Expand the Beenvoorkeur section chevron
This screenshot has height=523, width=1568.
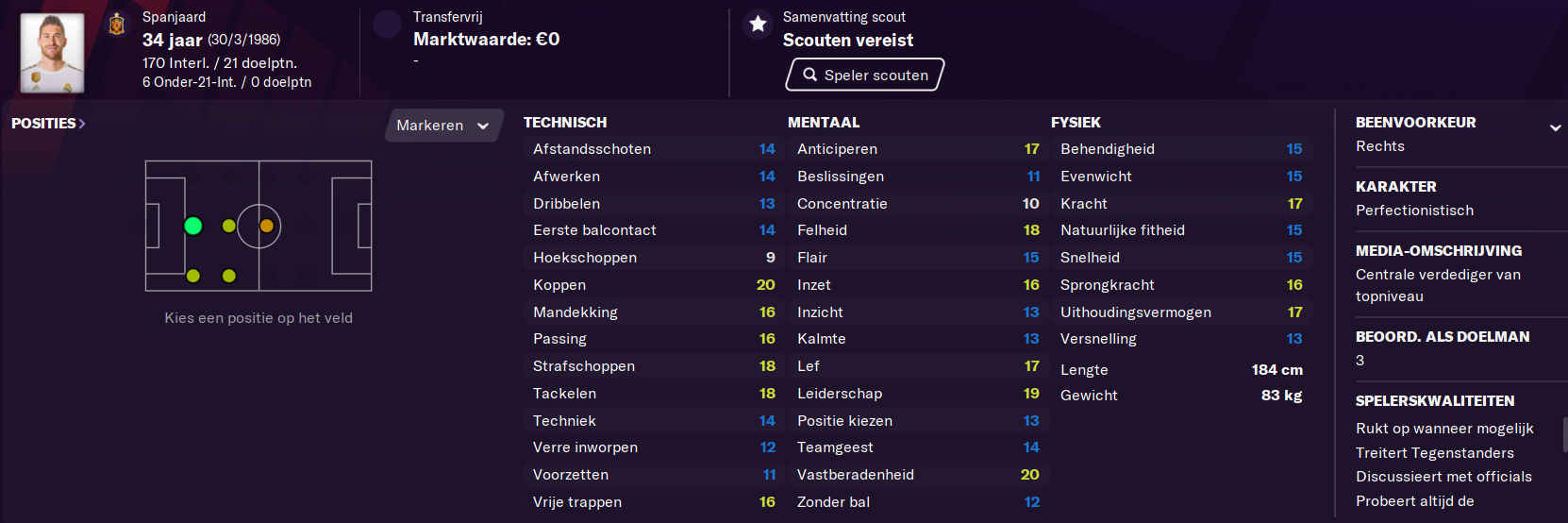coord(1555,127)
